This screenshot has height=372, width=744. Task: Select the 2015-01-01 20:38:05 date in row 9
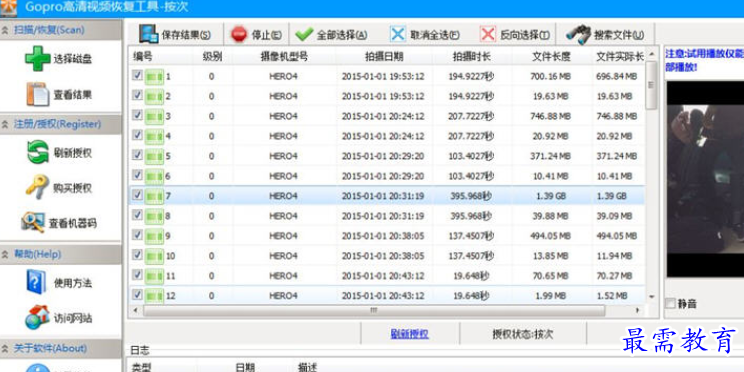[383, 236]
